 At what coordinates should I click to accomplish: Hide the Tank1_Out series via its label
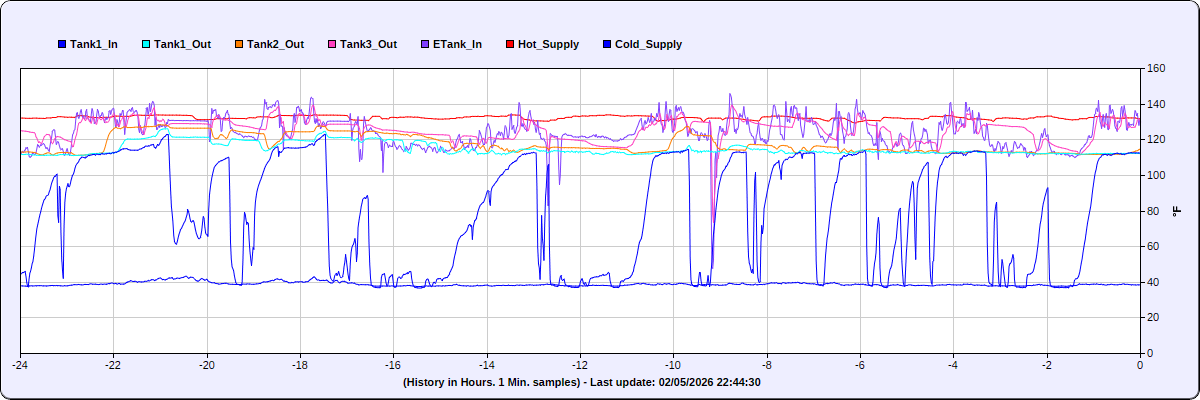(182, 45)
